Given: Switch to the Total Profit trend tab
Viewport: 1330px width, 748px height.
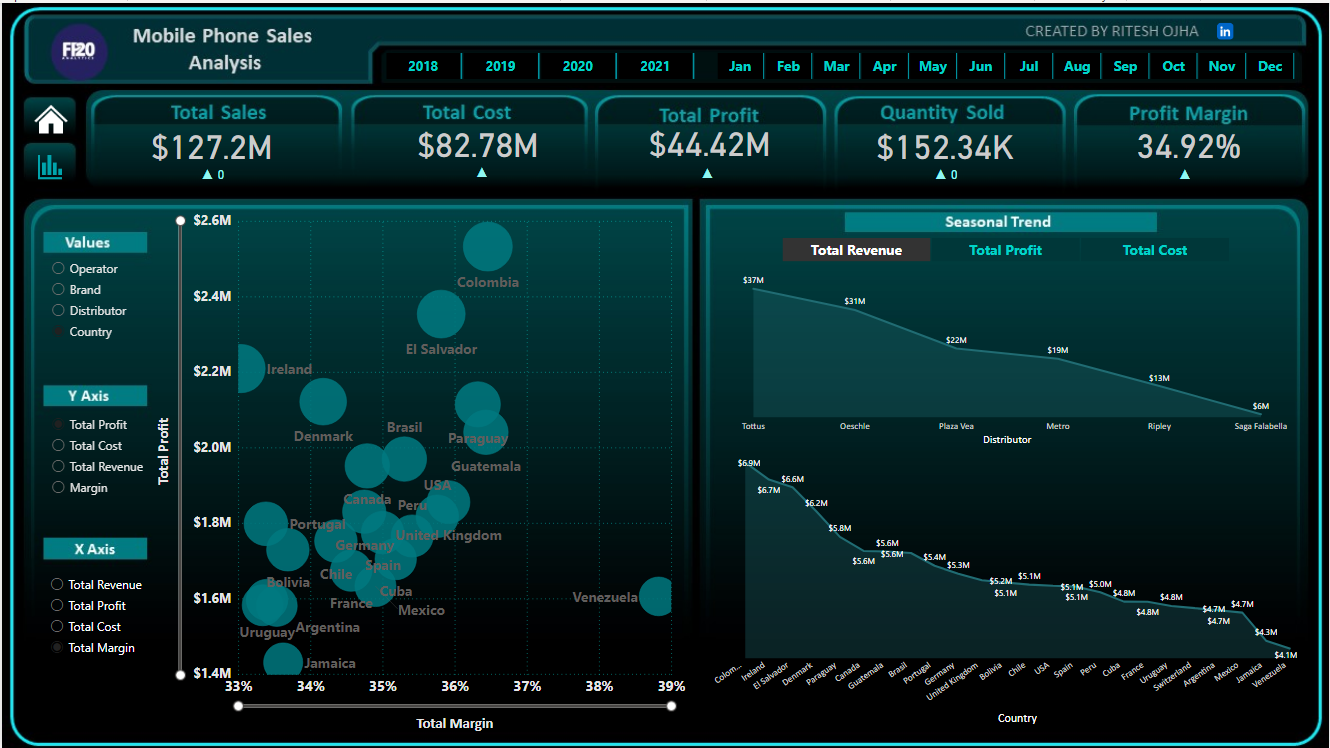Looking at the screenshot, I should (x=1005, y=251).
